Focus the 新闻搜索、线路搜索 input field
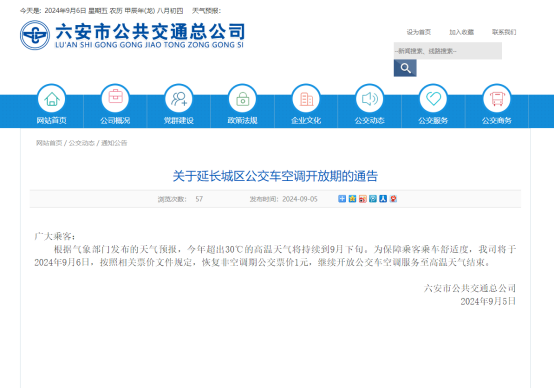Image resolution: width=554 pixels, height=388 pixels. 448,51
